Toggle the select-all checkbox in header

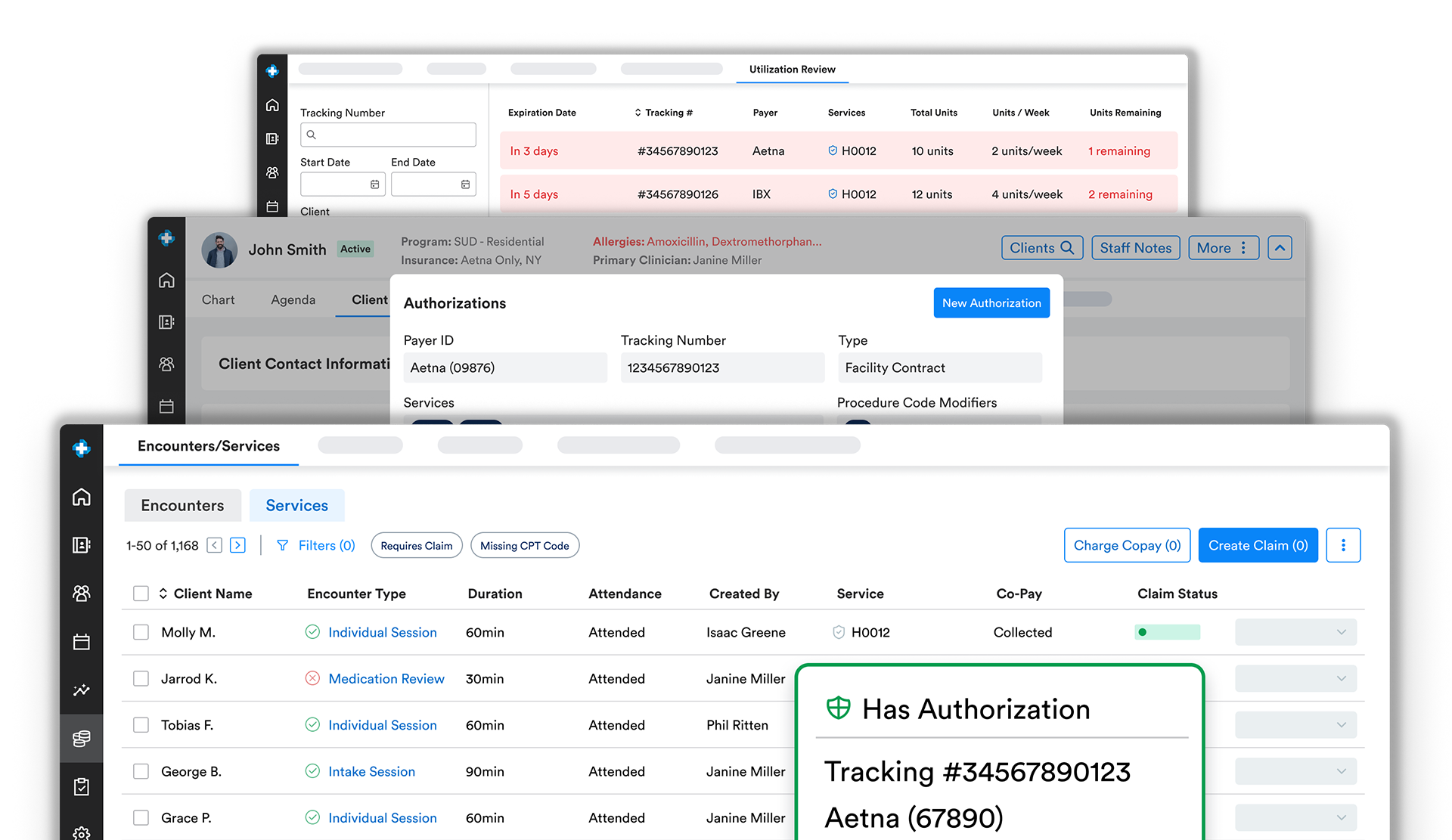point(141,594)
